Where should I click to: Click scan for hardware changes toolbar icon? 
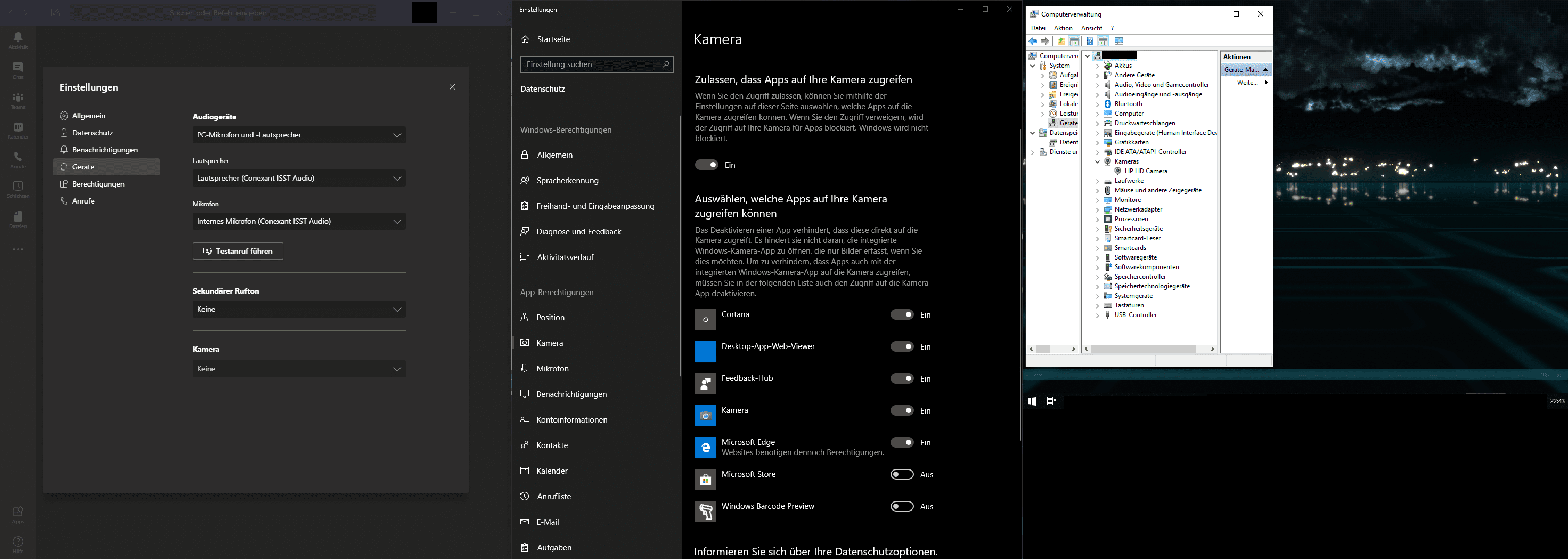click(1119, 42)
